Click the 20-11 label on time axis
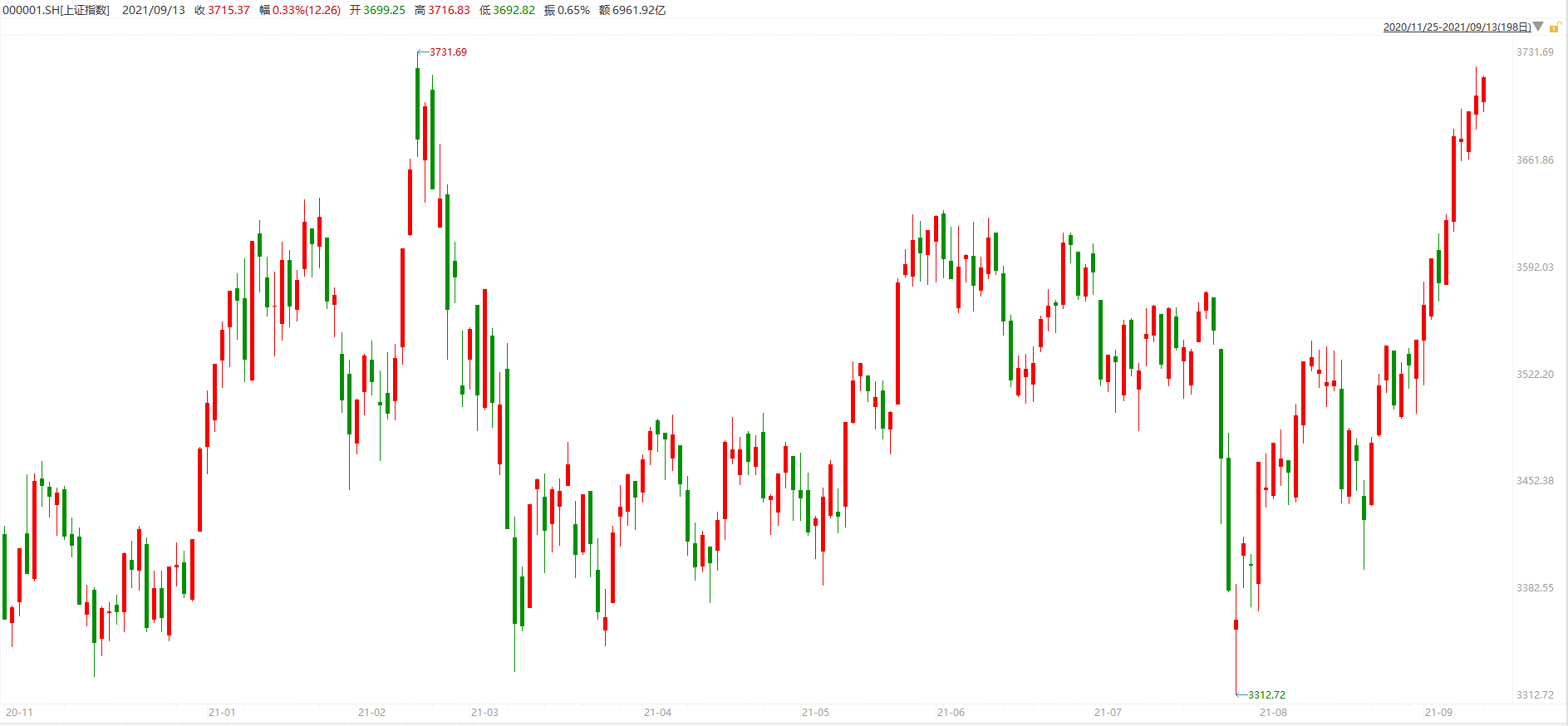1568x726 pixels. click(19, 713)
